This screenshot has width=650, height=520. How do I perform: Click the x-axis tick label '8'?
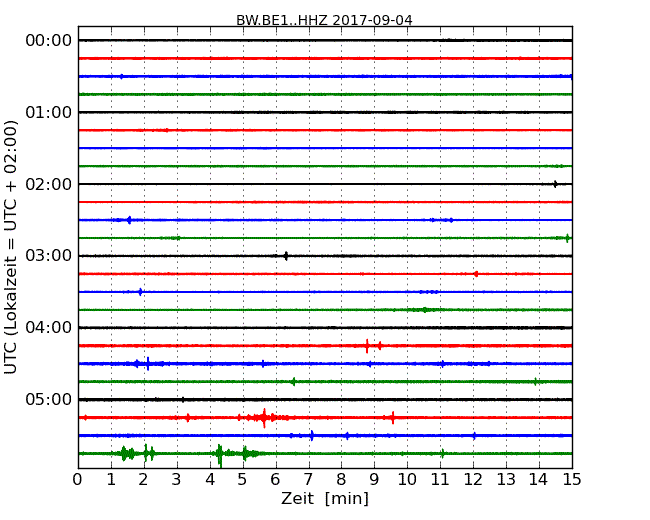pos(342,479)
